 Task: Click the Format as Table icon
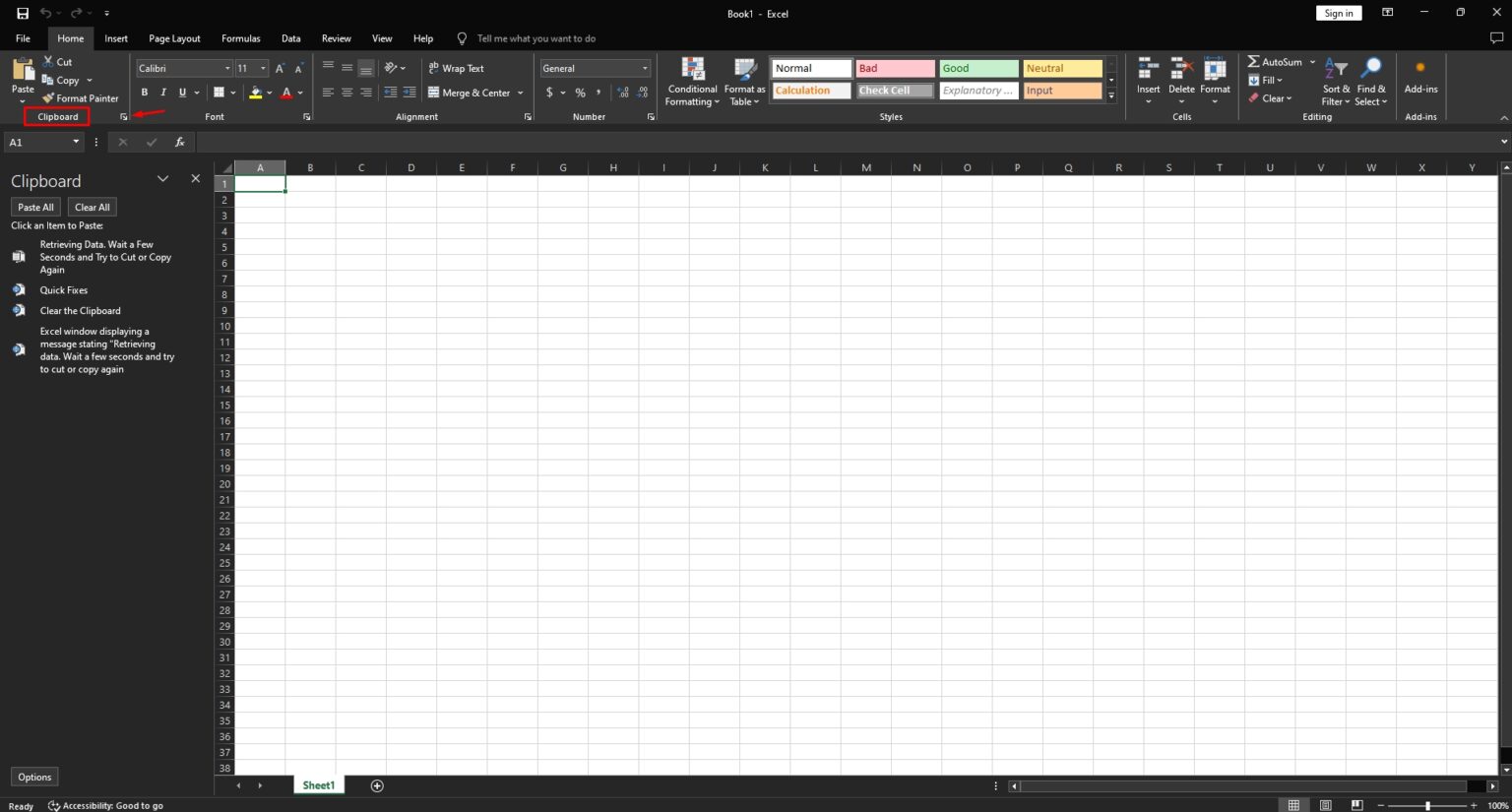pyautogui.click(x=745, y=69)
